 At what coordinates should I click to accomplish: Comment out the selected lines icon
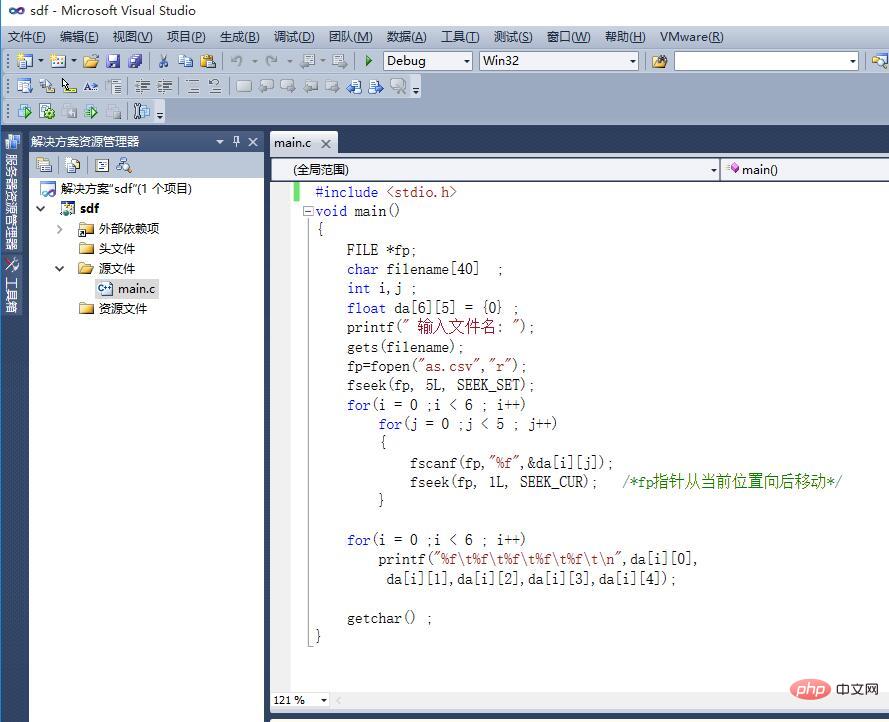point(193,86)
